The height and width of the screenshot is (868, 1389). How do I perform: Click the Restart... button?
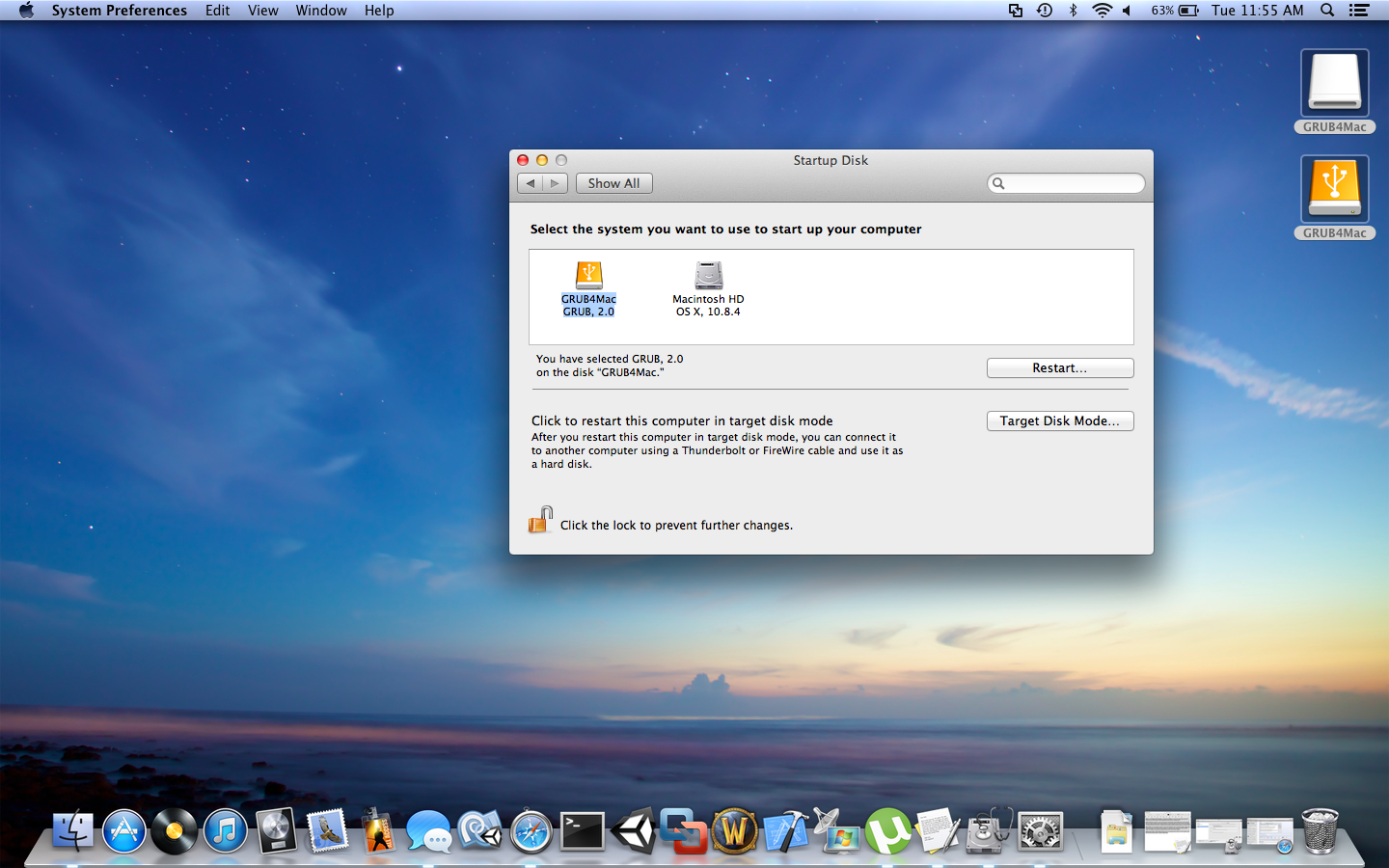(x=1059, y=367)
